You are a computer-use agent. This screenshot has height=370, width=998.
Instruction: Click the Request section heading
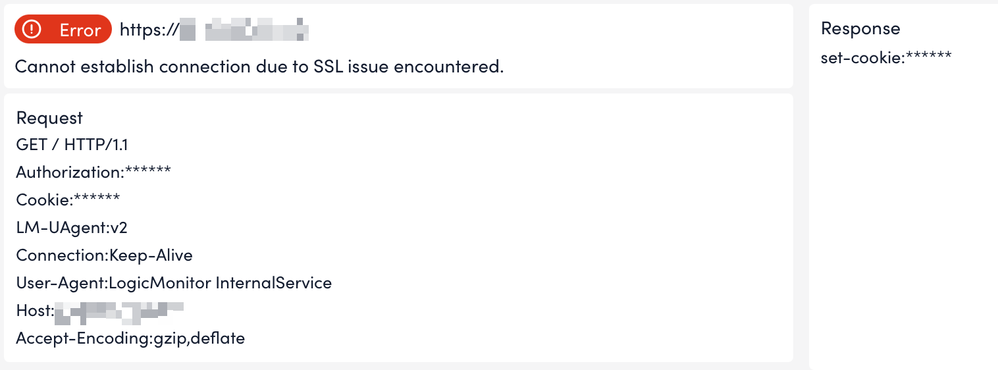pos(50,118)
